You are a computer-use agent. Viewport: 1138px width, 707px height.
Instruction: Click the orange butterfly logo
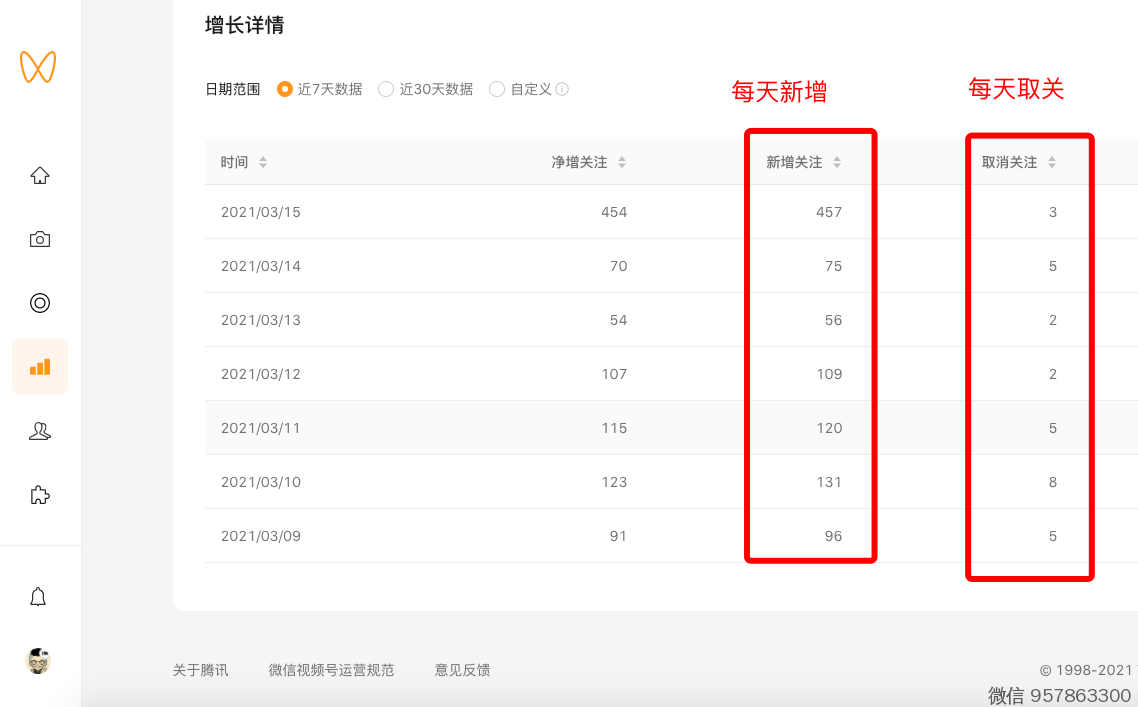(38, 67)
